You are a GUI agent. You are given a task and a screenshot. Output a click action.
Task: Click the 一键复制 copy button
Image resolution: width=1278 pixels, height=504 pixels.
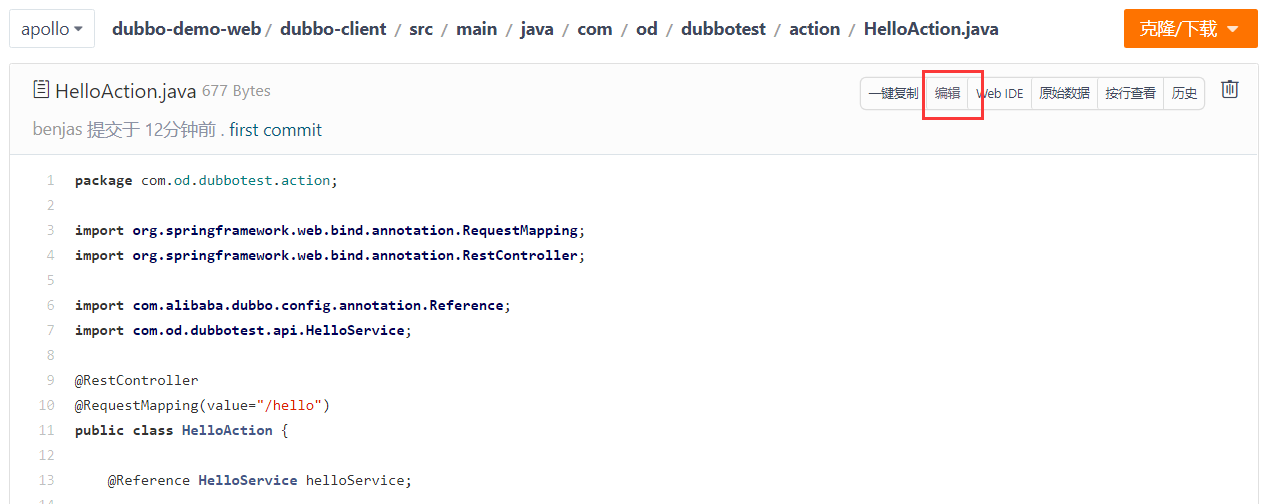point(892,93)
